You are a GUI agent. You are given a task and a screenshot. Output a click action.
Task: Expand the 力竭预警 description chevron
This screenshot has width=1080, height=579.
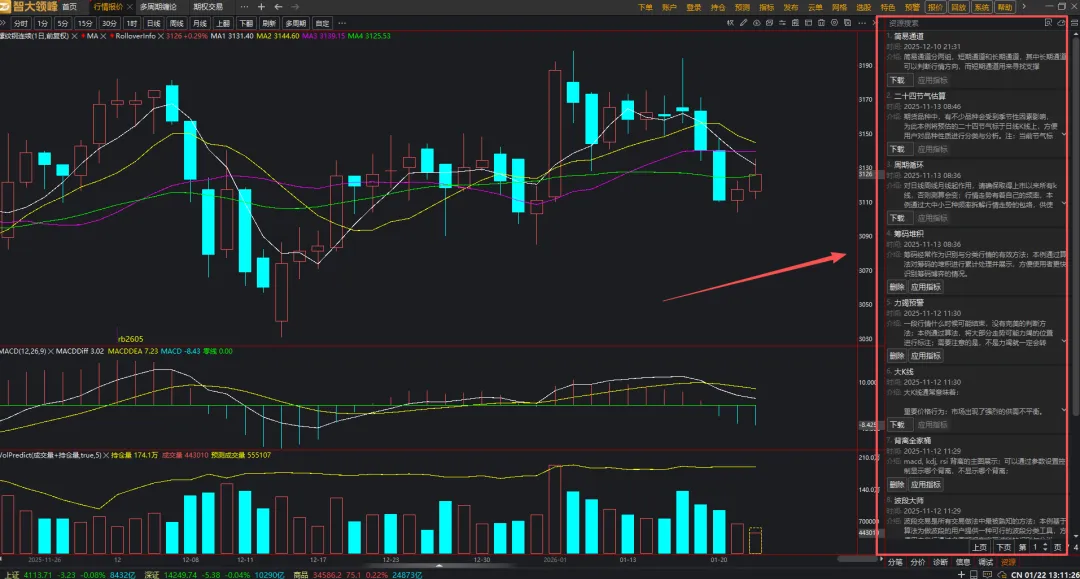pyautogui.click(x=1065, y=341)
